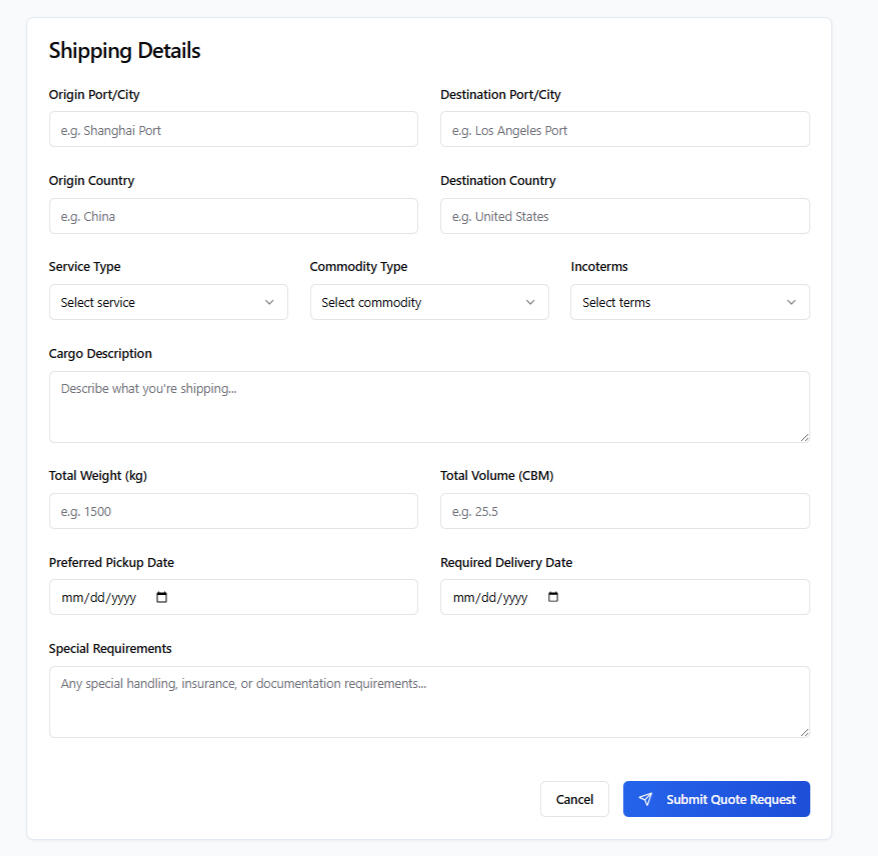Focus the Destination Country input
Screen dimensions: 878x856
[624, 216]
